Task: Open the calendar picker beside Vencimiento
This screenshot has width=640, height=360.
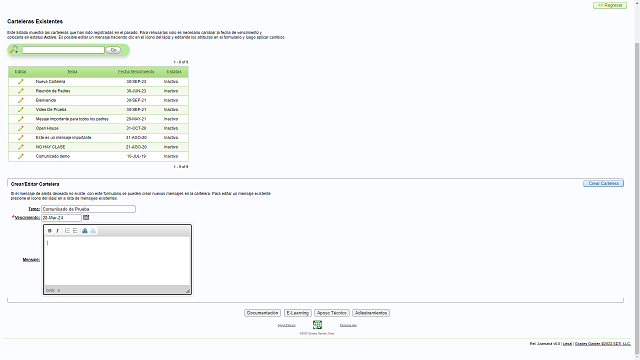Action: point(86,218)
